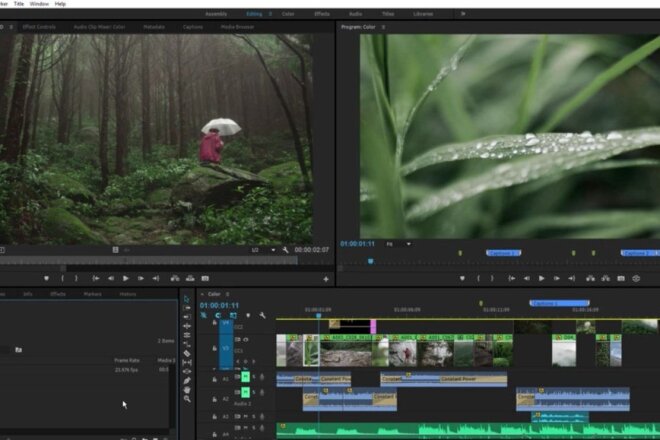The height and width of the screenshot is (440, 660).
Task: Select blue caption marker on timeline ruler
Action: (559, 303)
